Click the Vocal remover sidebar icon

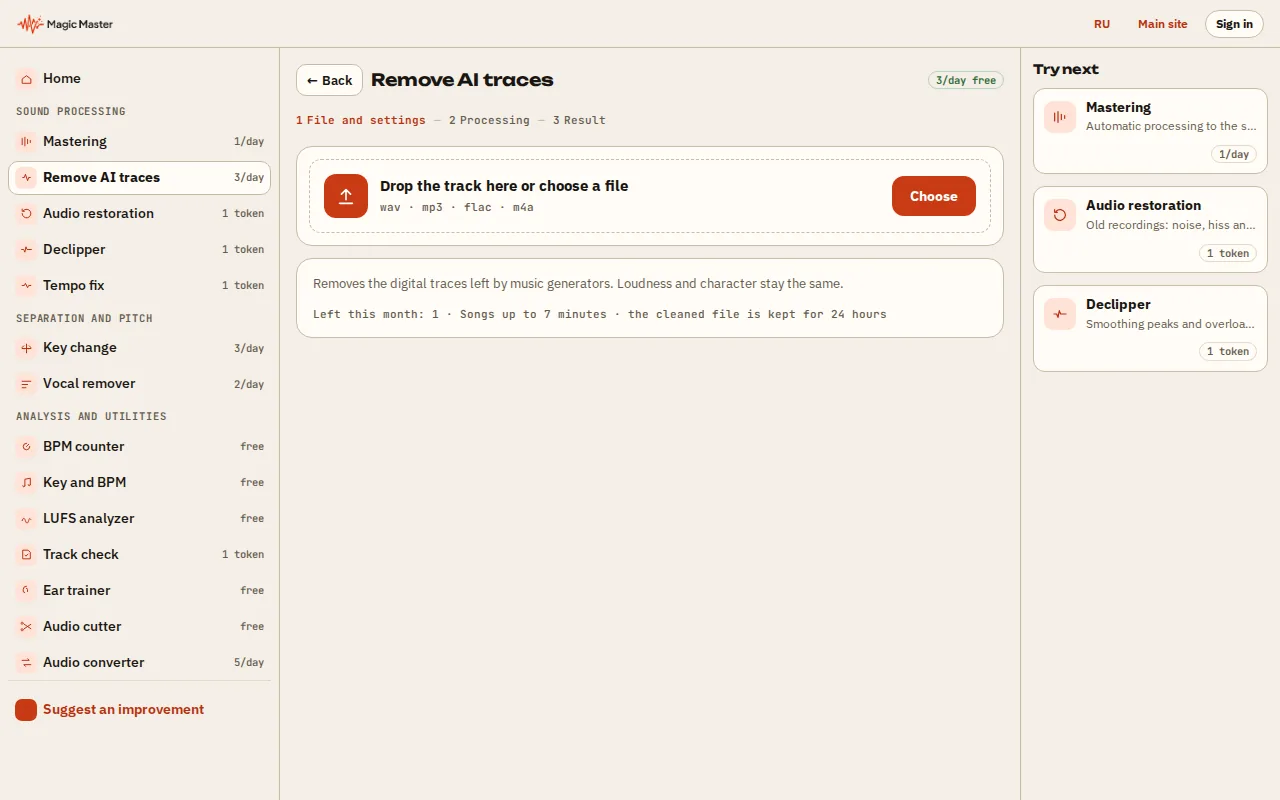(26, 383)
